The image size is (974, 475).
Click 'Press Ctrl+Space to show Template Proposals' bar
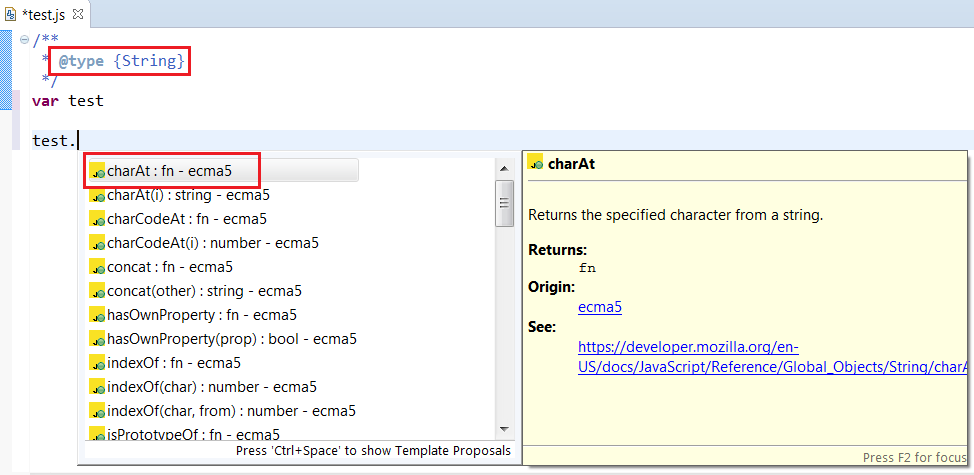[373, 451]
